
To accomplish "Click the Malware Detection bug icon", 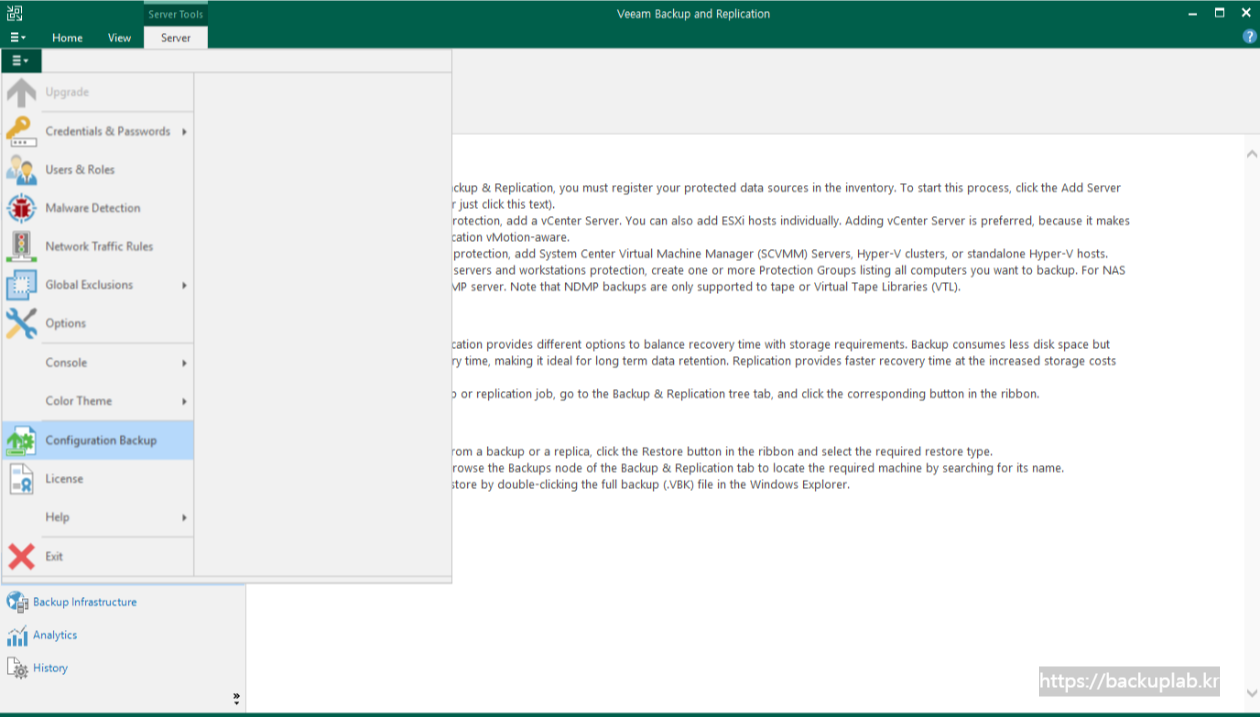I will click(21, 208).
